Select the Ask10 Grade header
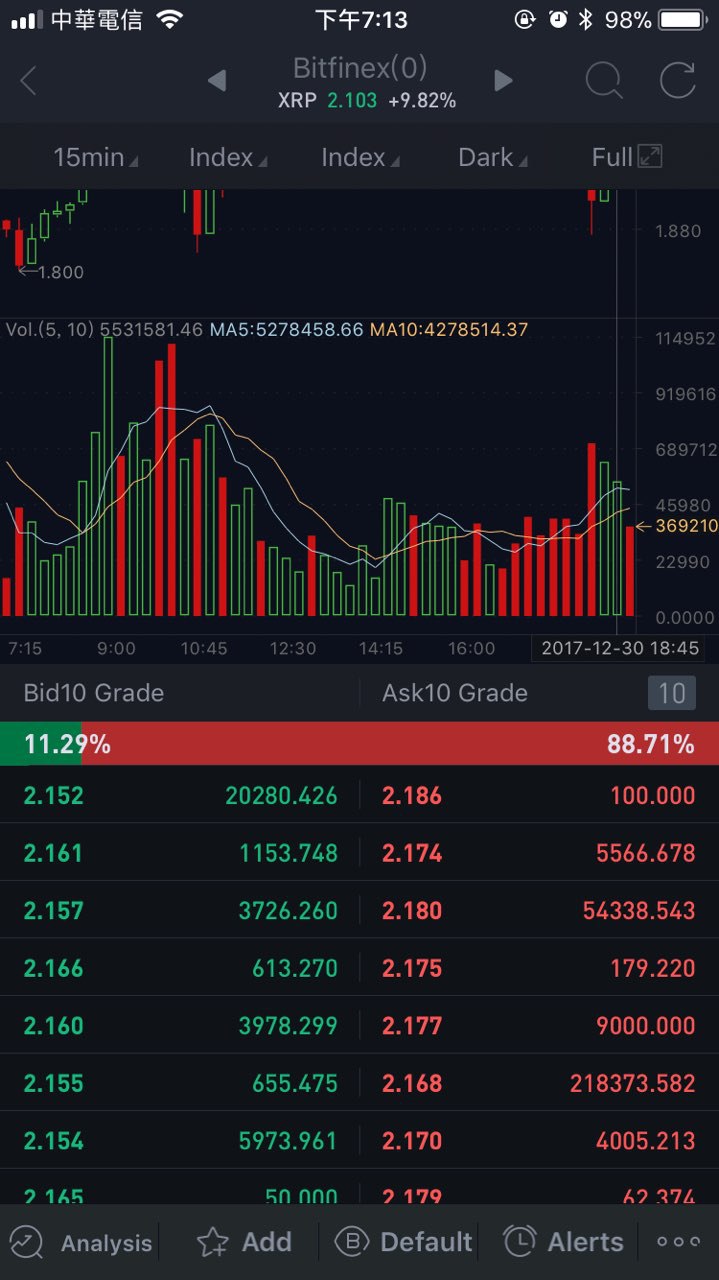Image resolution: width=719 pixels, height=1280 pixels. pyautogui.click(x=455, y=693)
